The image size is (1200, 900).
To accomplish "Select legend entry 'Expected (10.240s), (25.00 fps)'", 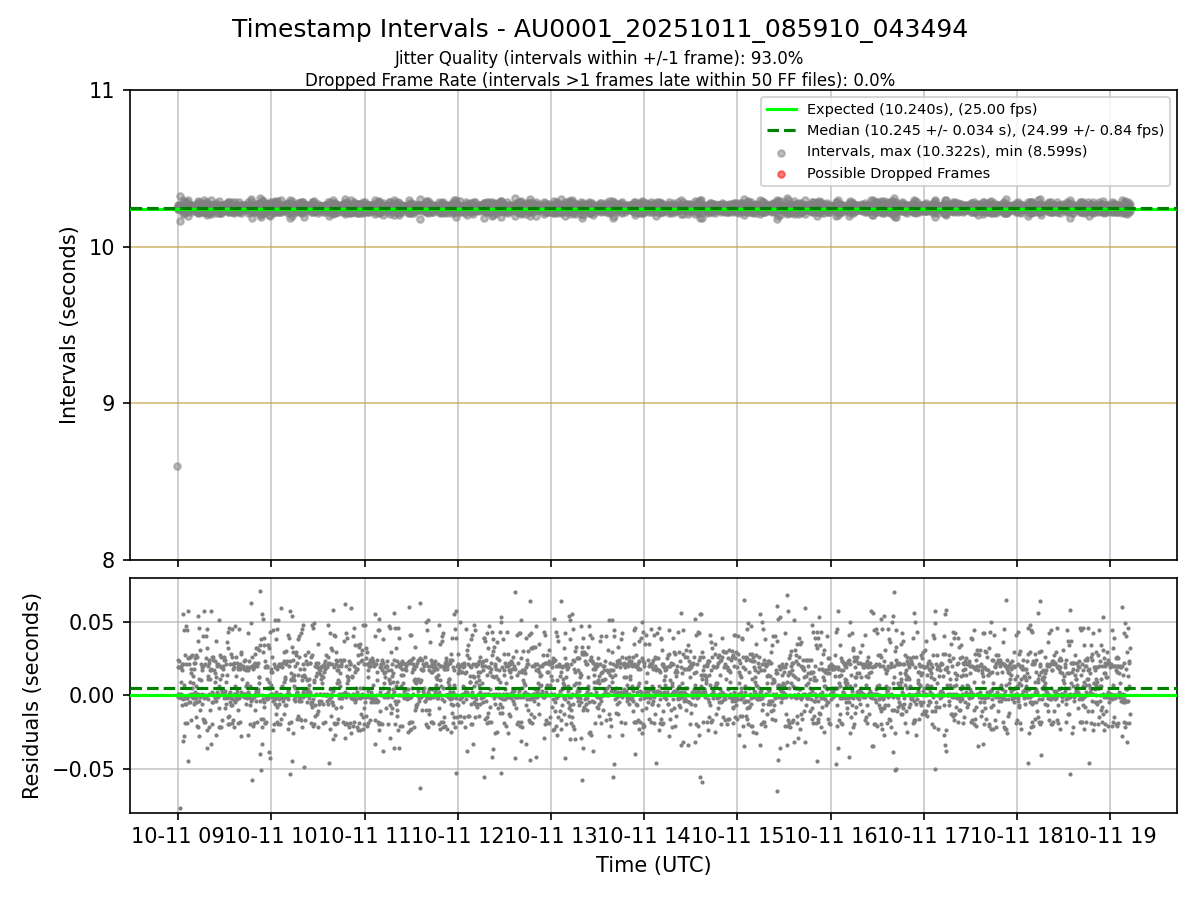I will tap(922, 109).
